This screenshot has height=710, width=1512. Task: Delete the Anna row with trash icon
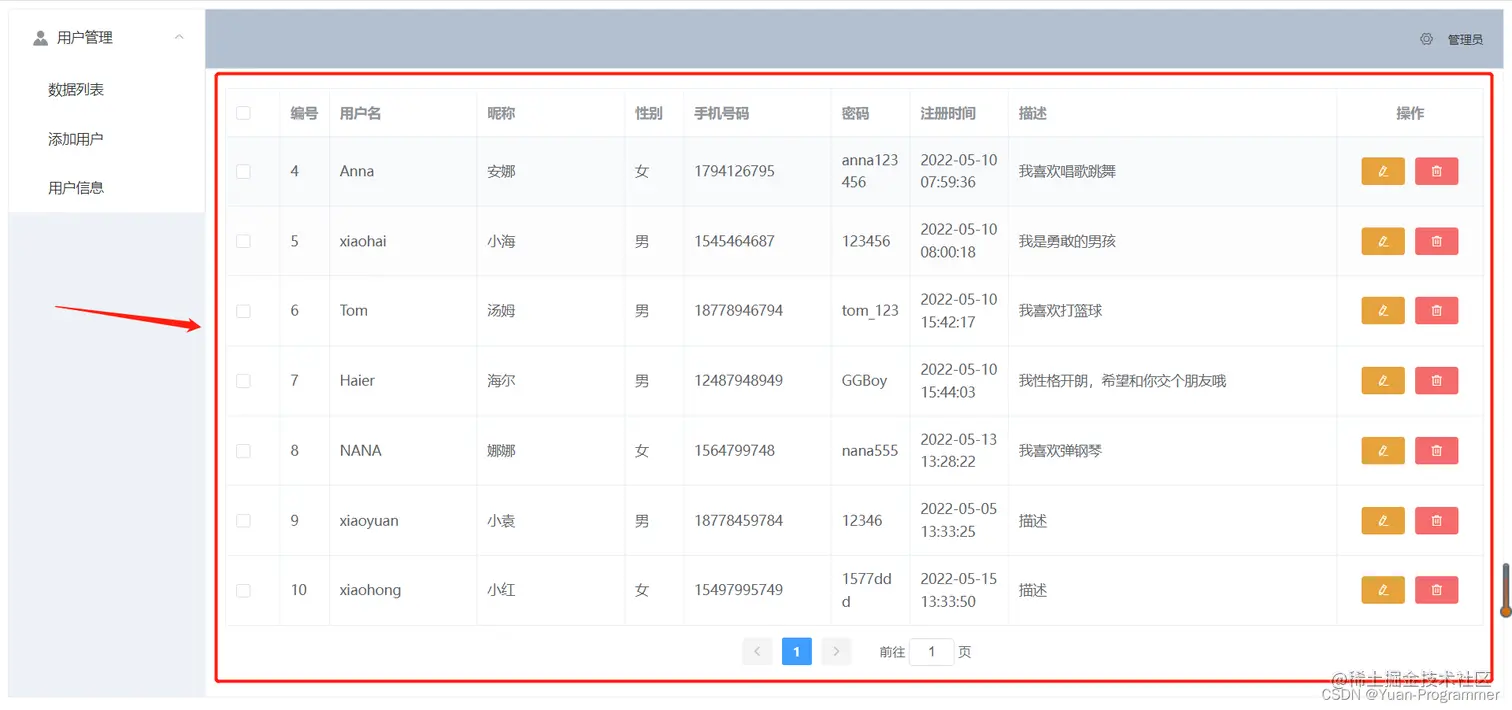(x=1436, y=171)
